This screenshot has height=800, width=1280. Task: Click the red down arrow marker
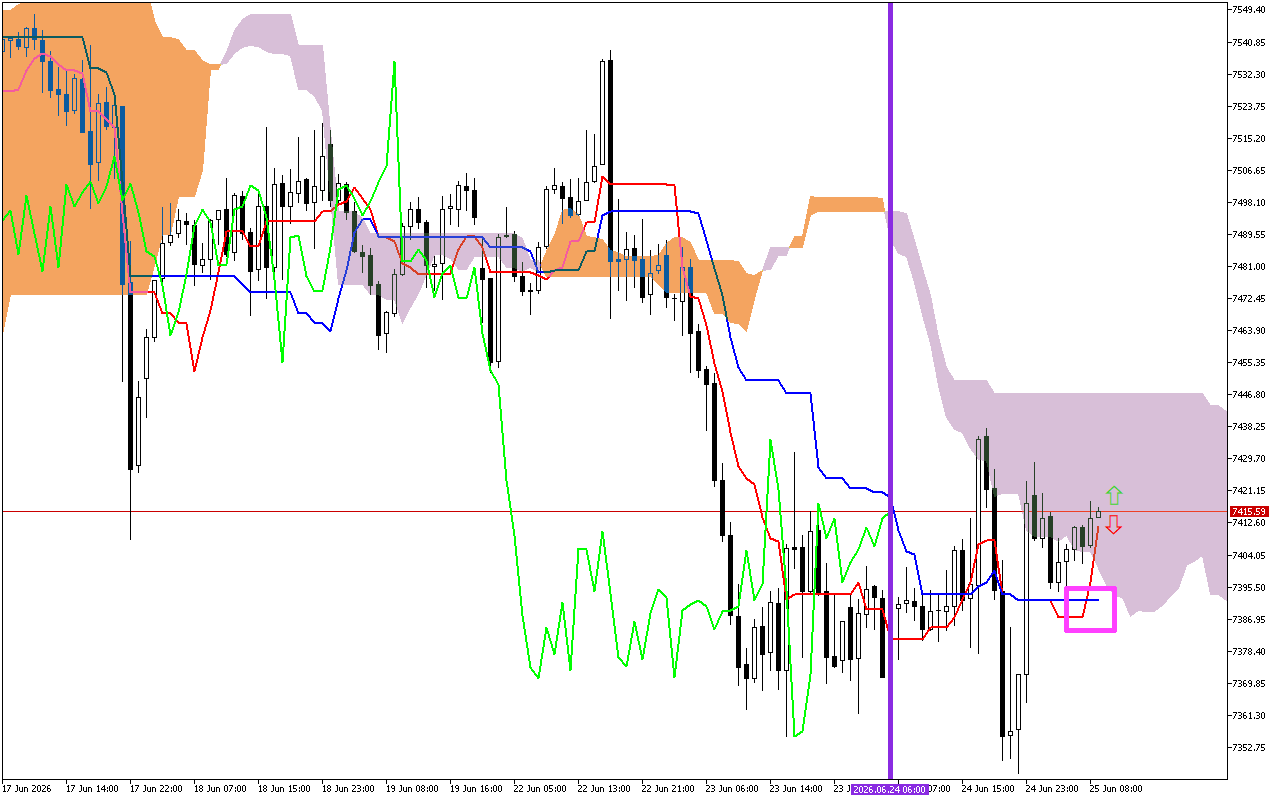click(1113, 525)
